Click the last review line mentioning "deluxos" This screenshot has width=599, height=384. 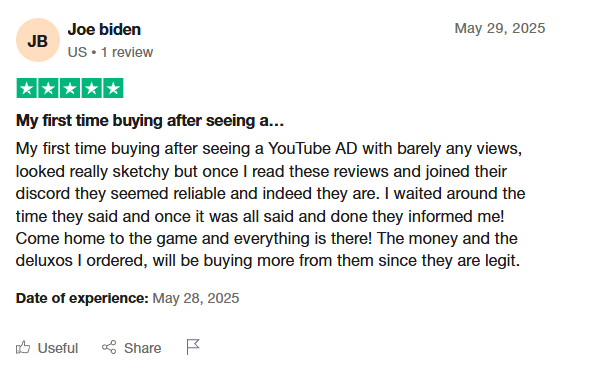[268, 261]
